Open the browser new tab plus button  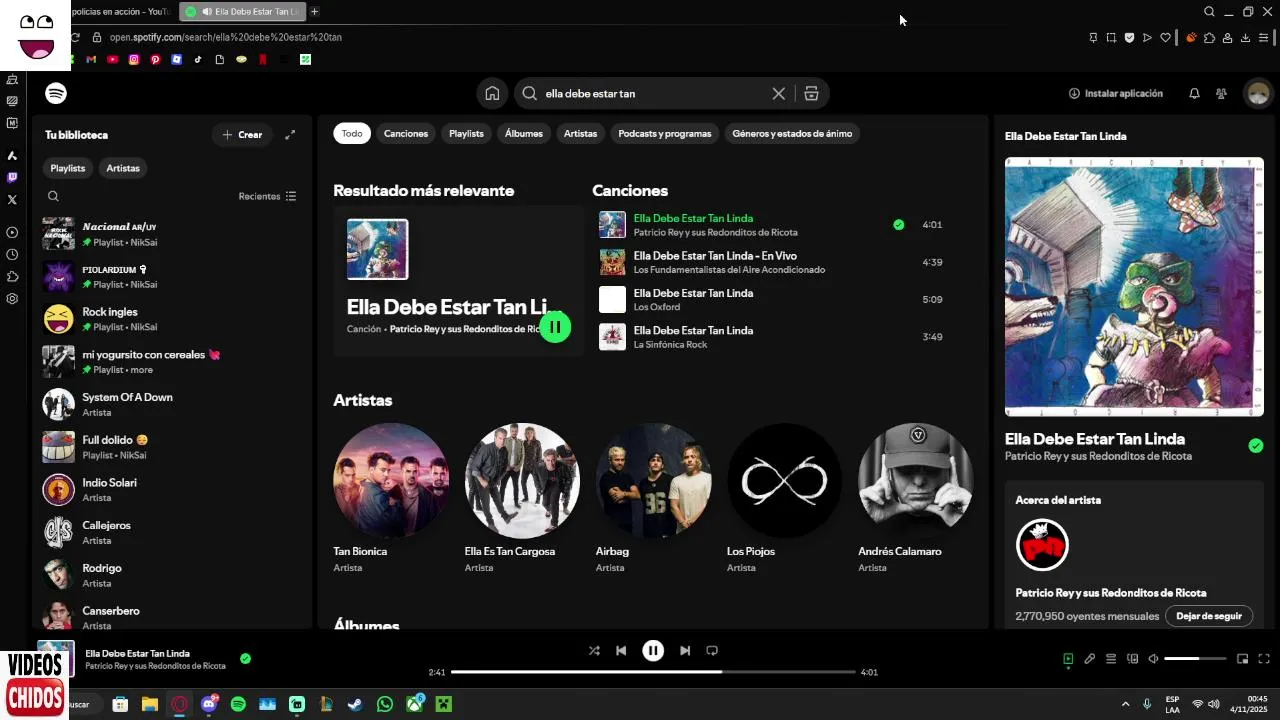pos(314,11)
